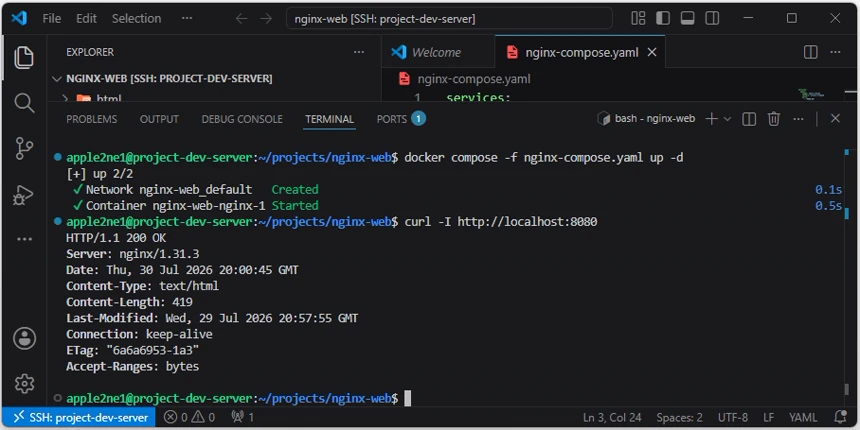Go forward in navigation history

click(266, 19)
